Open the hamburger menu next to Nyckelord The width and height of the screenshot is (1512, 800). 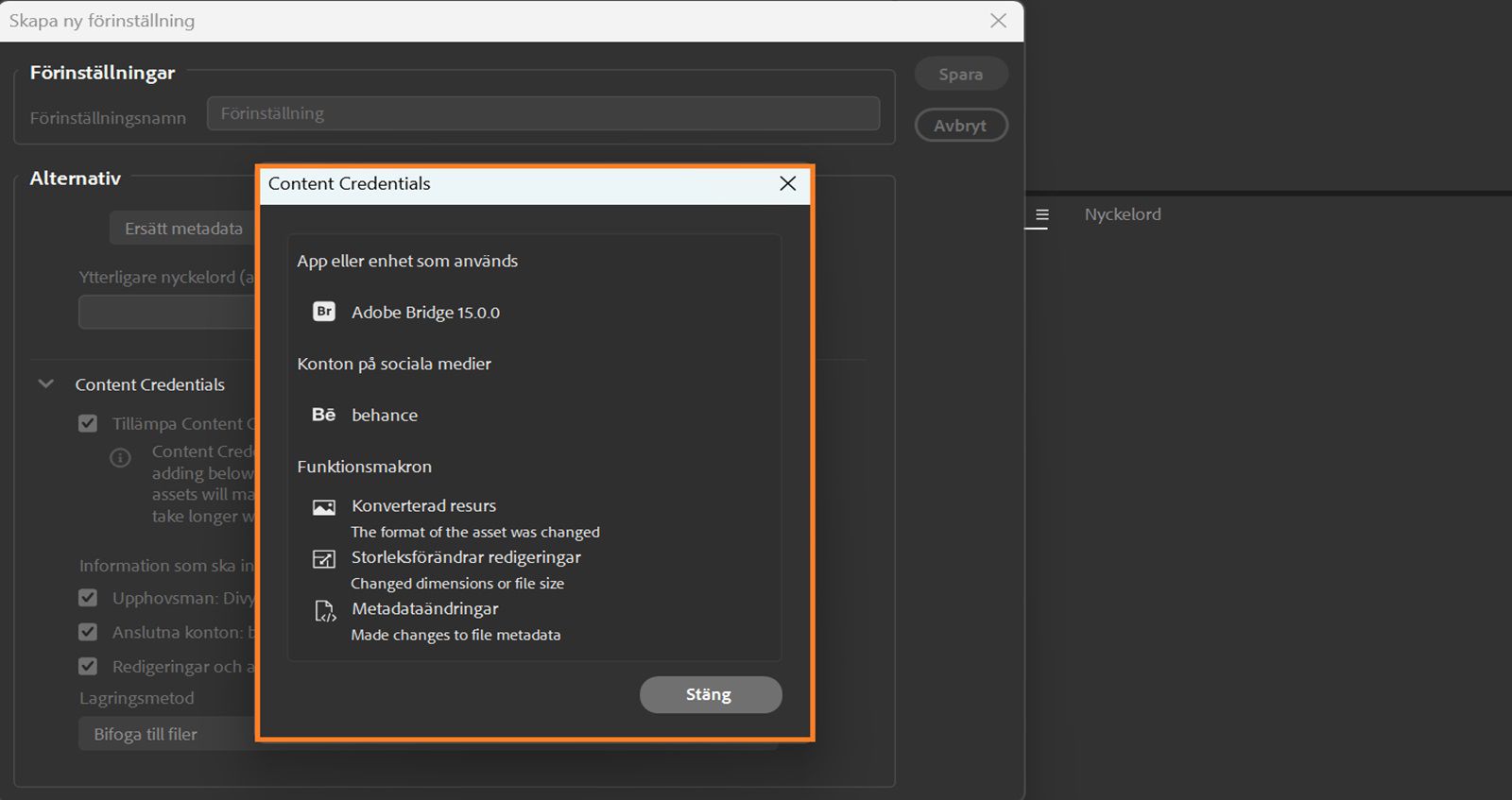point(1041,215)
